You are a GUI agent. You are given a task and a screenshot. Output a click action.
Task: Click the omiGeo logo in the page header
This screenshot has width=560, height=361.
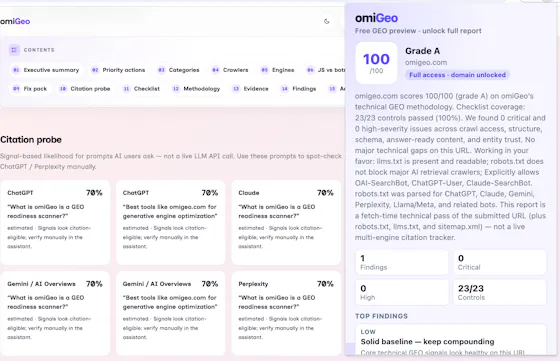tap(15, 21)
